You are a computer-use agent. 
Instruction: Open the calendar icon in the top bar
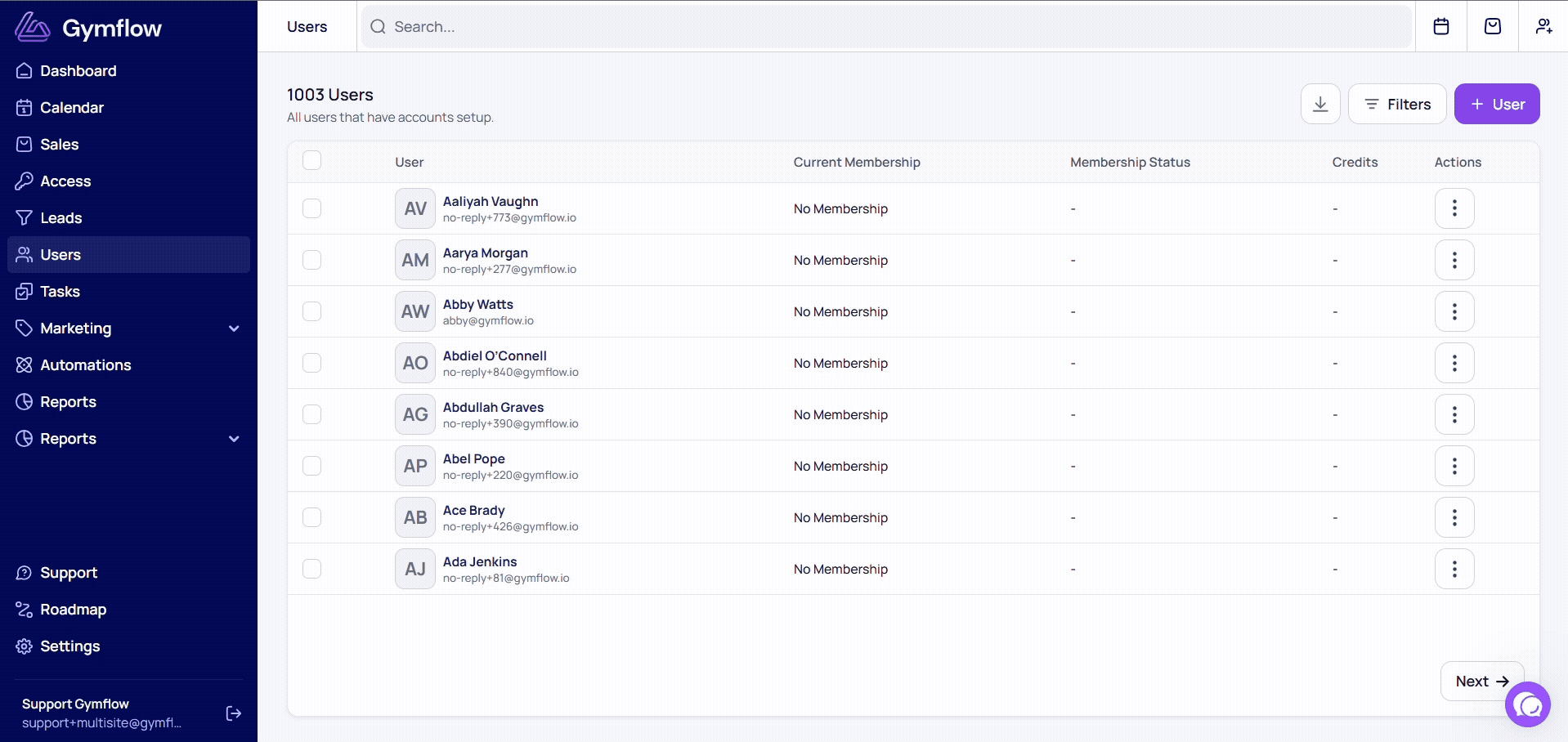(x=1441, y=26)
